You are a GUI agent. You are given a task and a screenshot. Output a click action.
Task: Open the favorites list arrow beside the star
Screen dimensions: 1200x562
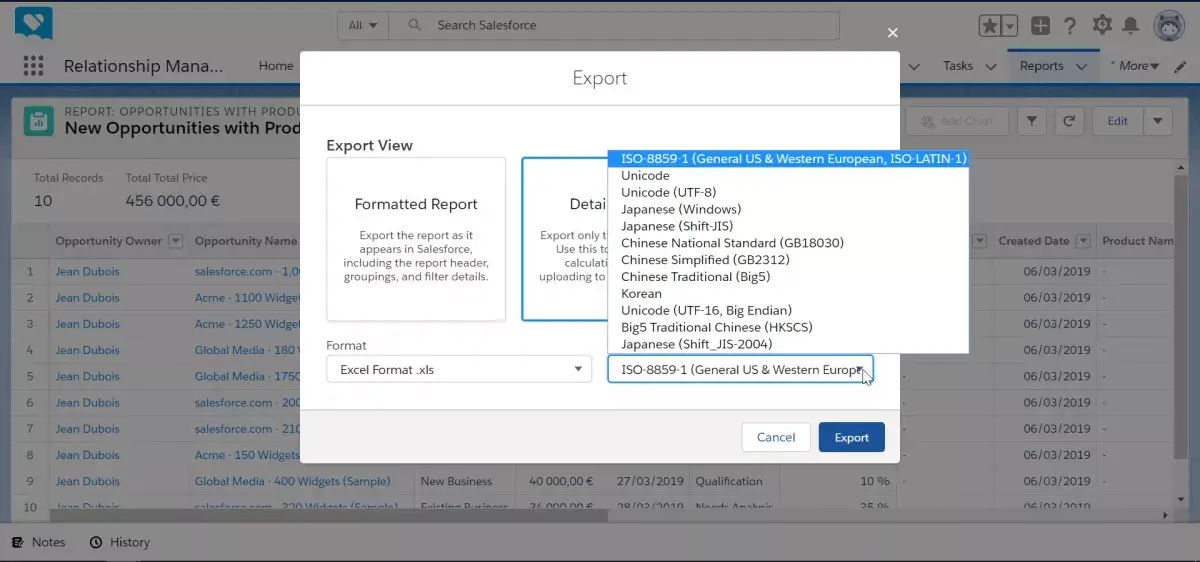pyautogui.click(x=1009, y=26)
